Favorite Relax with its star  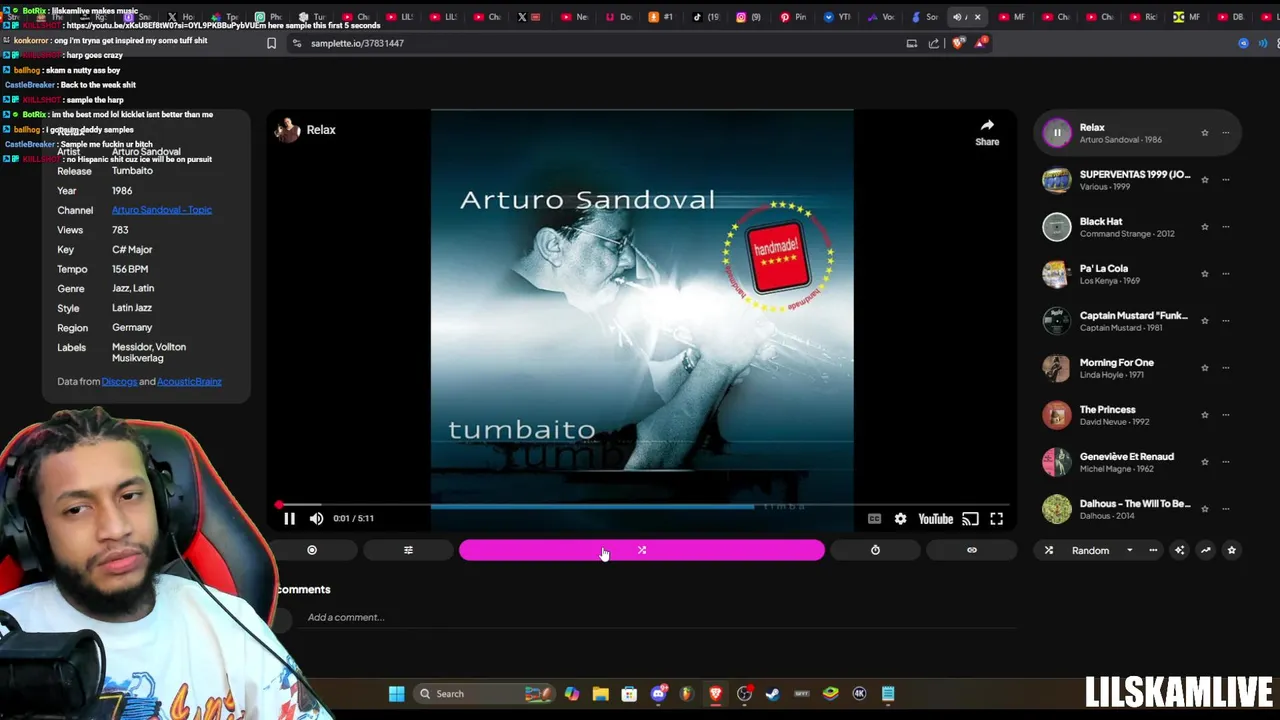(1204, 133)
